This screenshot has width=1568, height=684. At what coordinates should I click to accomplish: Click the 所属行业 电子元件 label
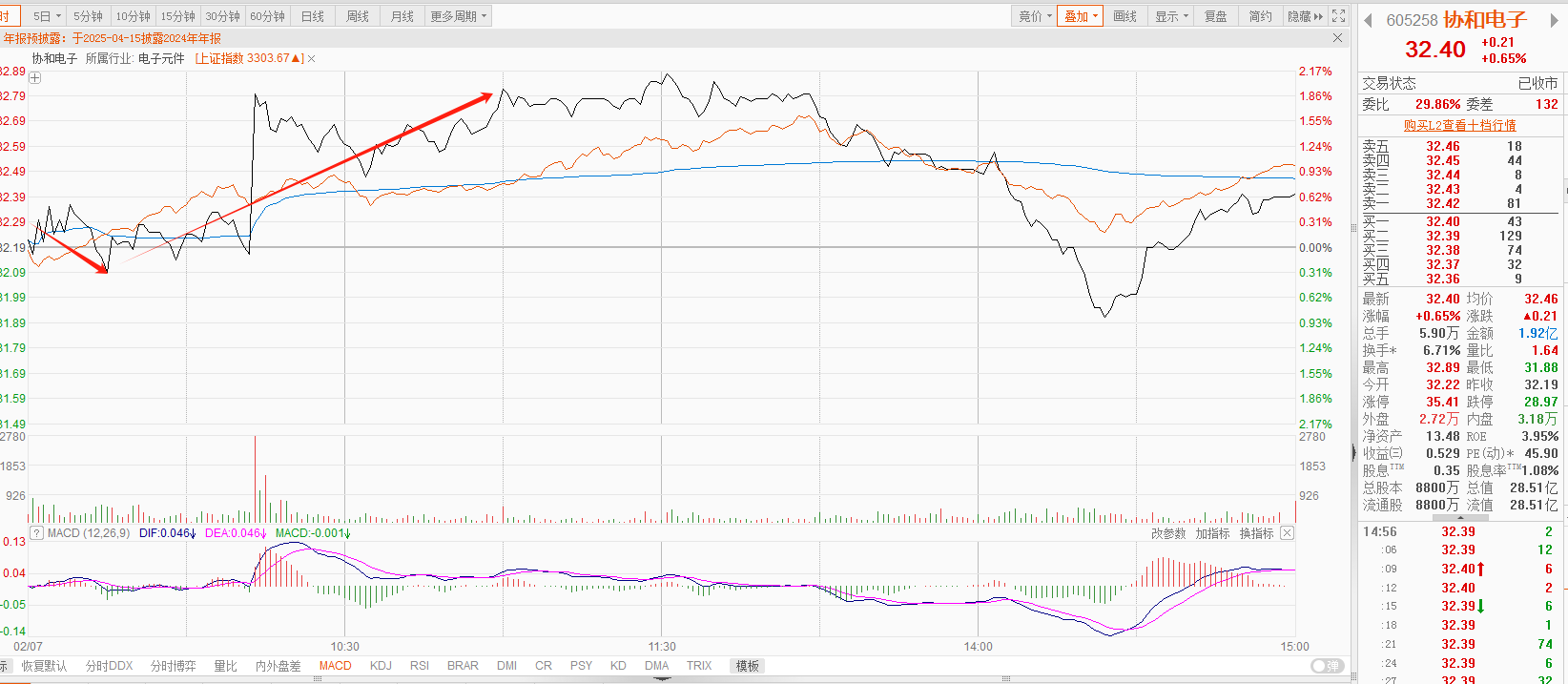pyautogui.click(x=134, y=59)
